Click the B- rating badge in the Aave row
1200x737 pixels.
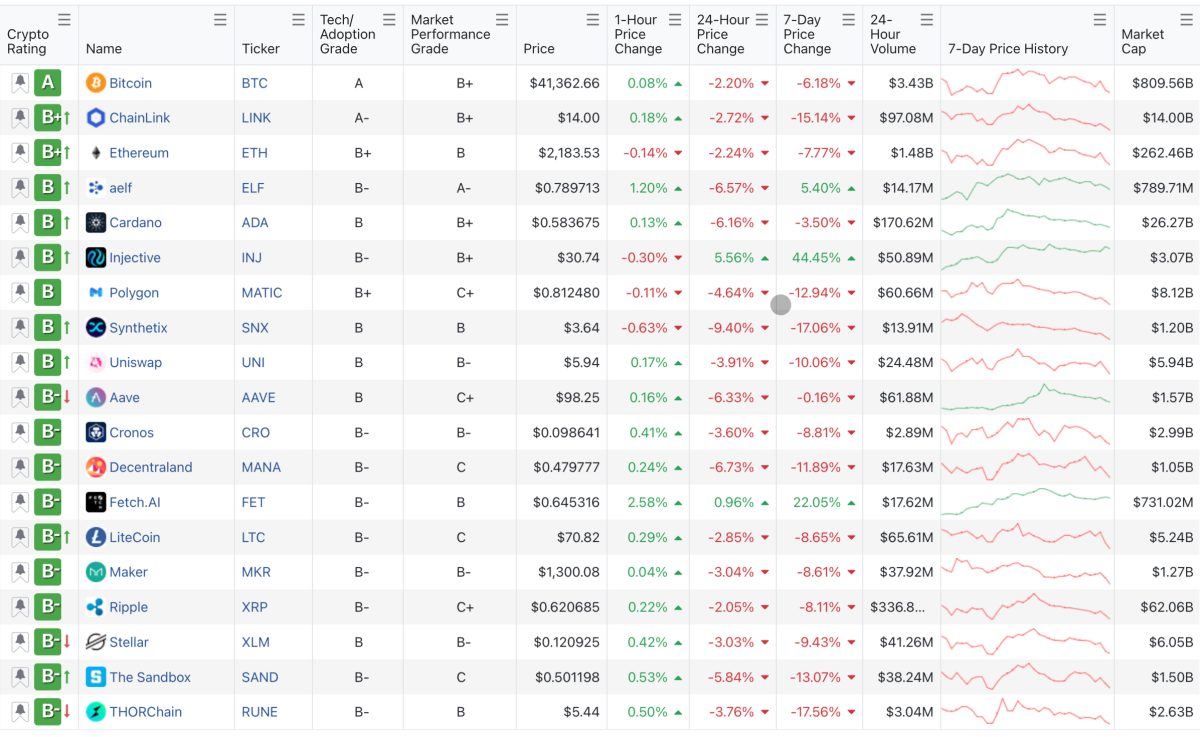tap(48, 397)
